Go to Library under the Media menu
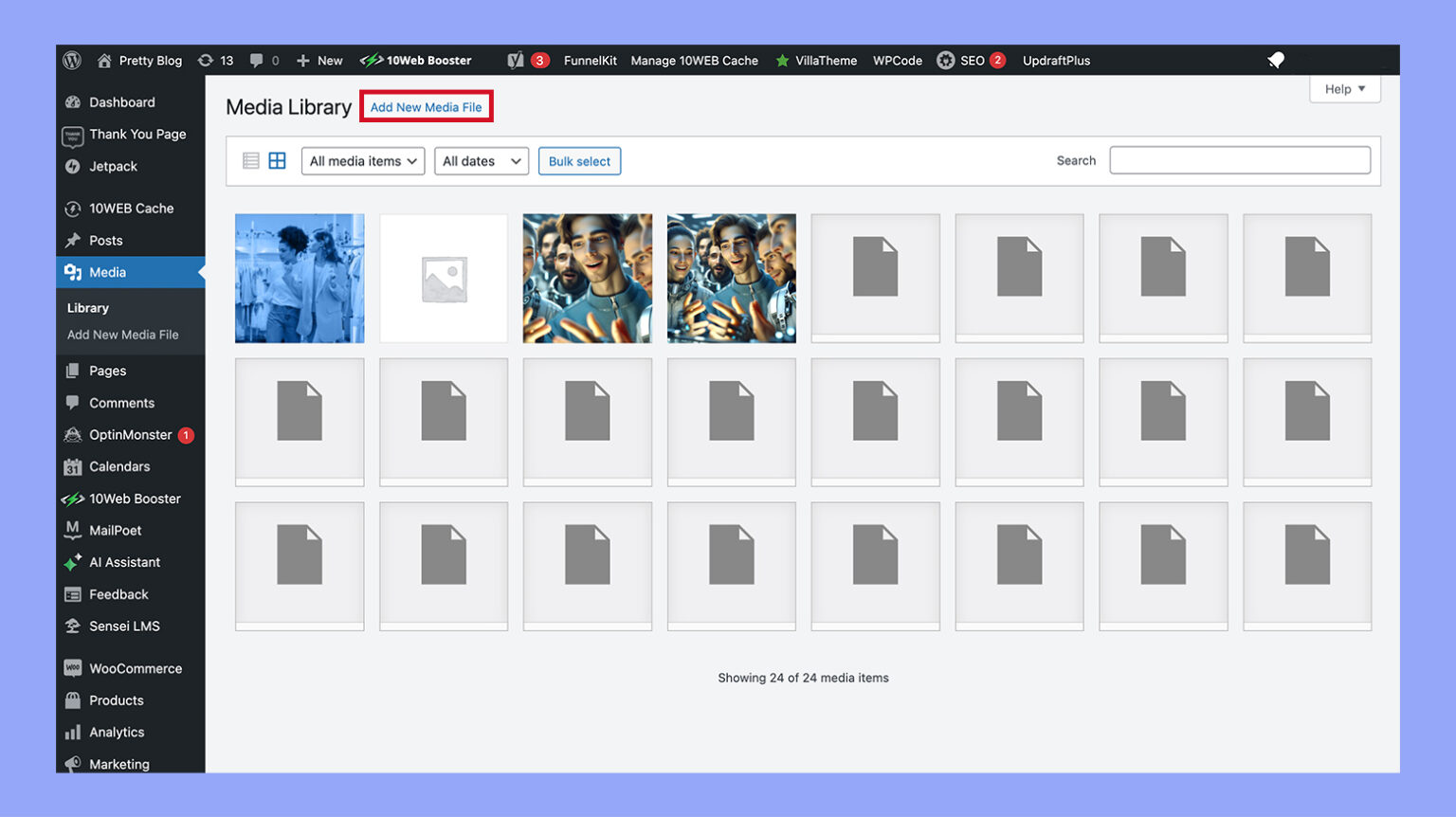The image size is (1456, 817). (x=87, y=307)
